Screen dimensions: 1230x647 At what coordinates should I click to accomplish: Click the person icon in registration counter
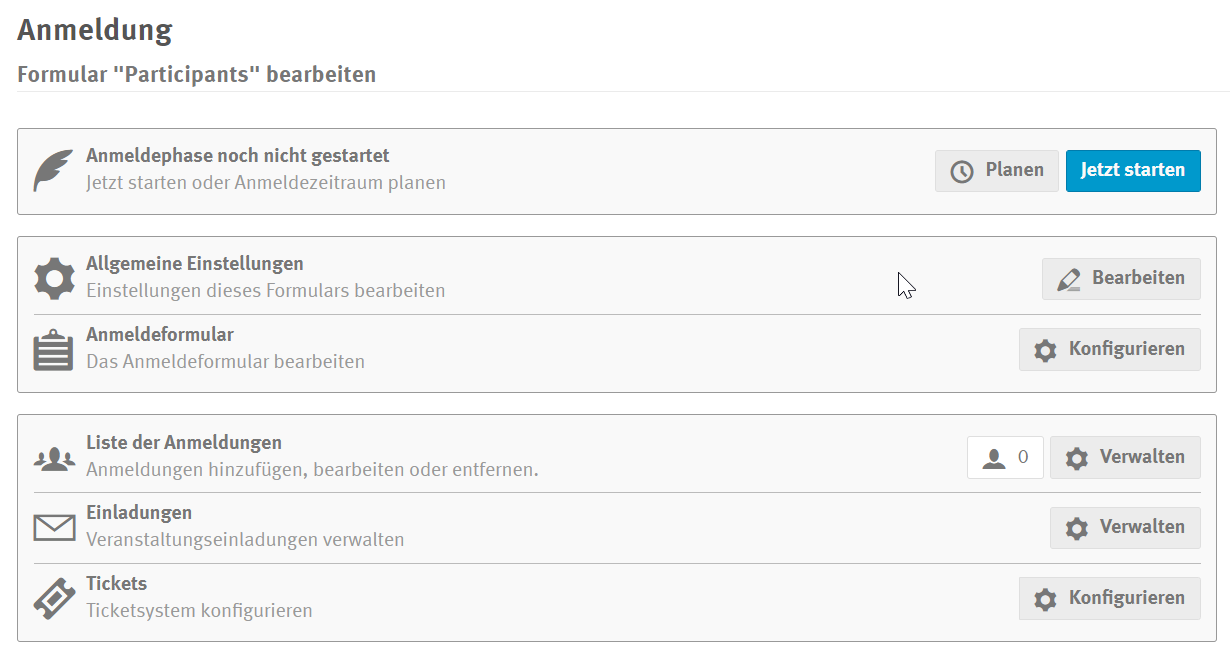994,458
